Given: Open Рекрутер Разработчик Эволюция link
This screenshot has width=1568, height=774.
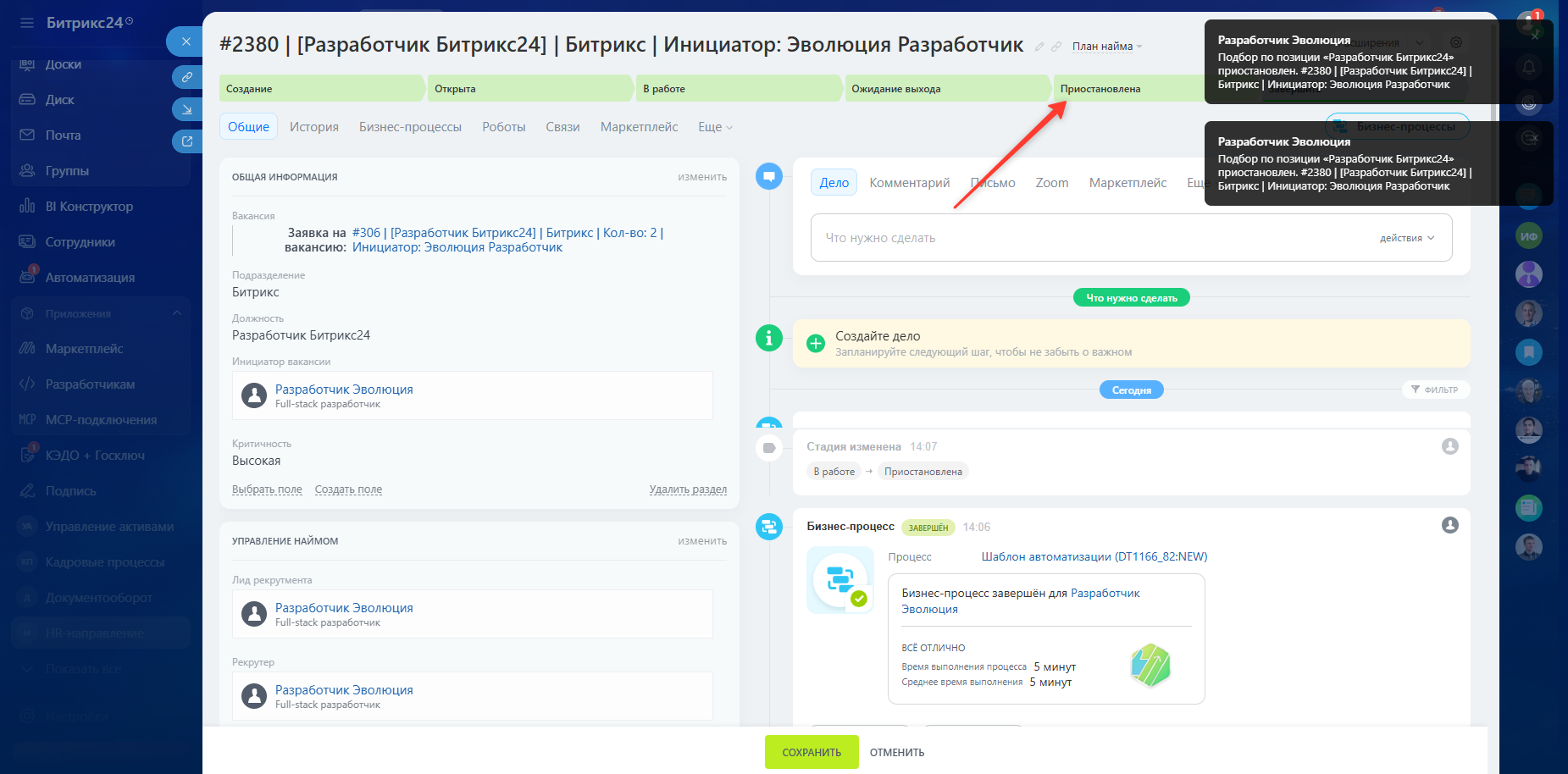Looking at the screenshot, I should pos(344,690).
